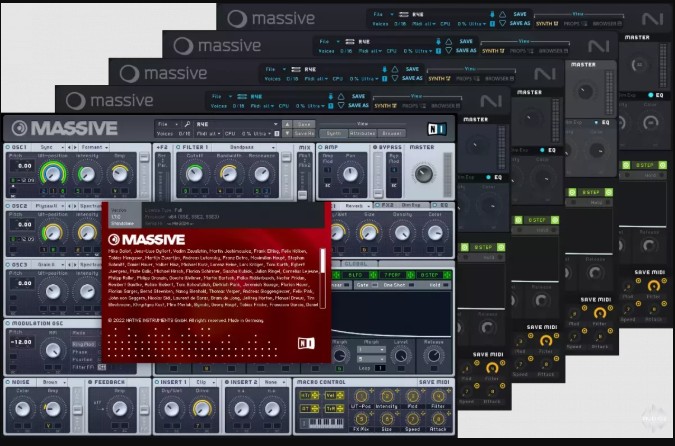
Task: Click the exclamation panic icon beside Ultra
Action: pos(277,134)
